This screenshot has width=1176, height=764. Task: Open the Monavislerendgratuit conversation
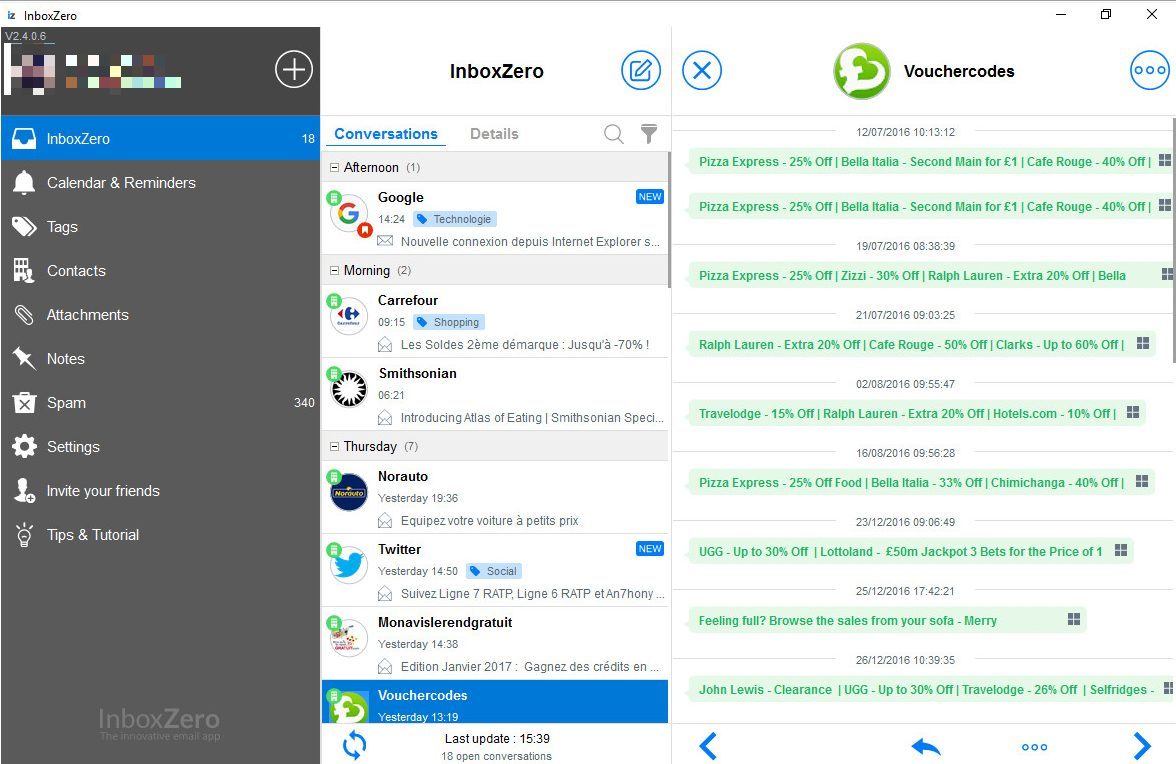coord(495,643)
